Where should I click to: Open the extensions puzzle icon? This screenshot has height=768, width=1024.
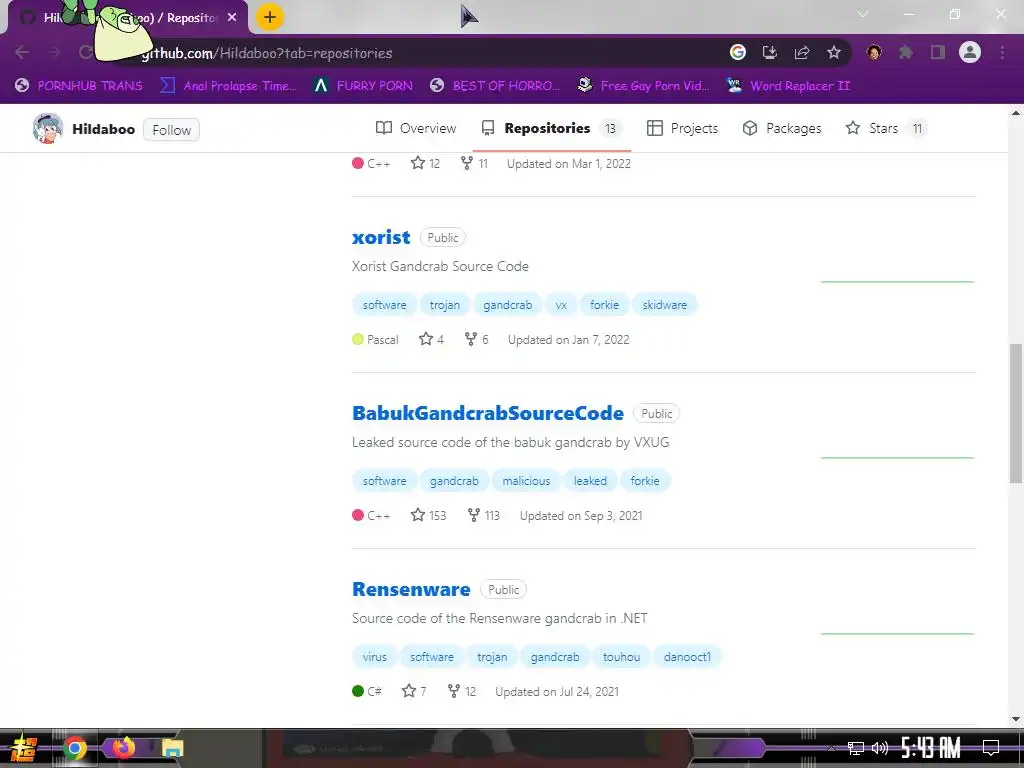(x=906, y=52)
